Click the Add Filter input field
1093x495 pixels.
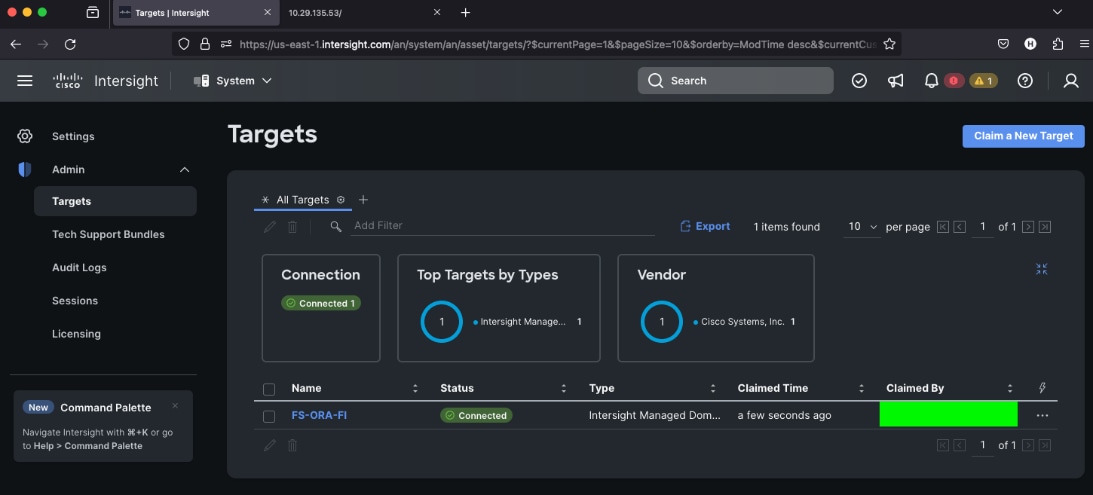click(x=500, y=226)
